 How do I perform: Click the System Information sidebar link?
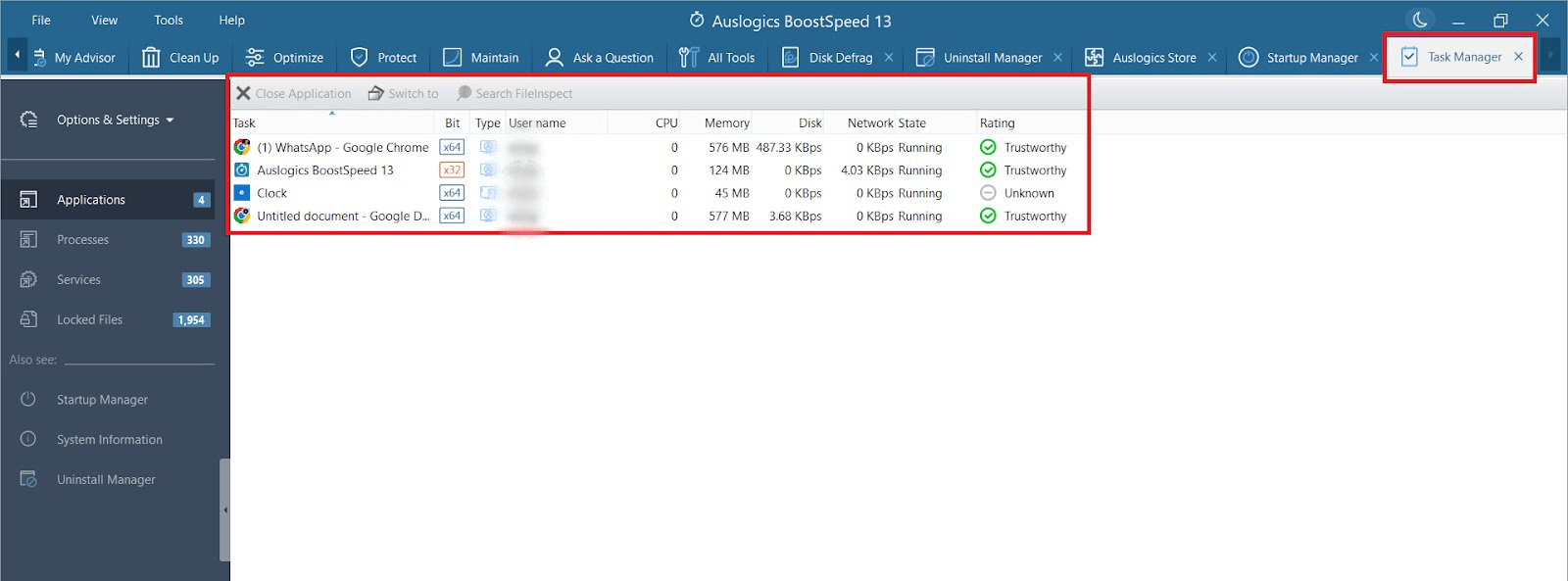(x=110, y=440)
